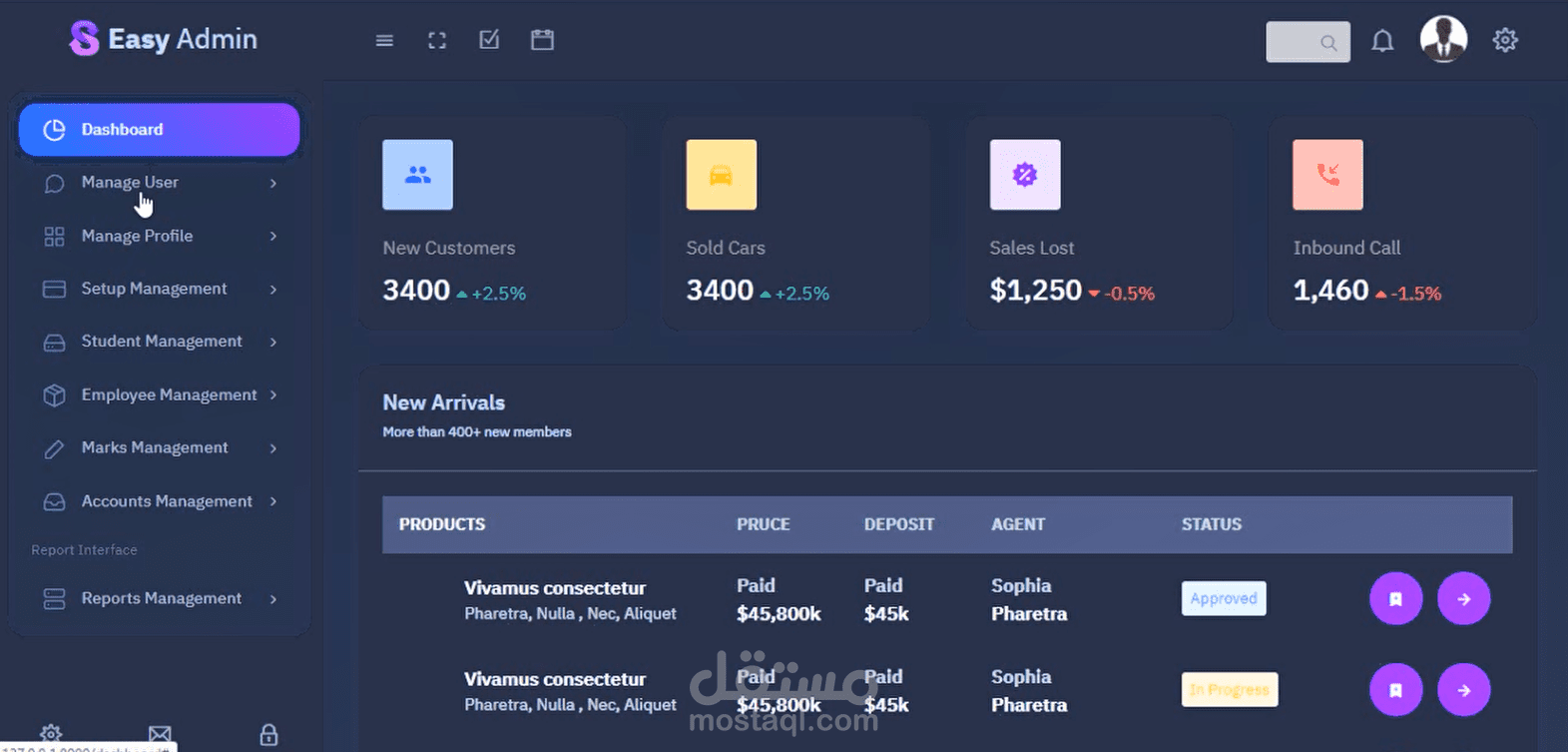Click the lock icon at sidebar bottom

coord(268,735)
